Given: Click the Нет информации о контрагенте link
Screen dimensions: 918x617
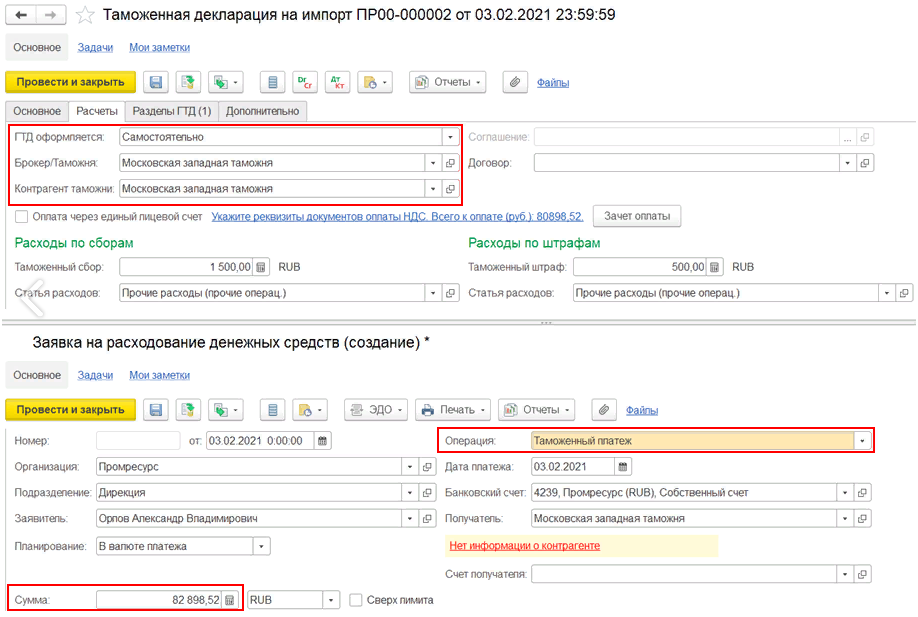Looking at the screenshot, I should click(524, 546).
